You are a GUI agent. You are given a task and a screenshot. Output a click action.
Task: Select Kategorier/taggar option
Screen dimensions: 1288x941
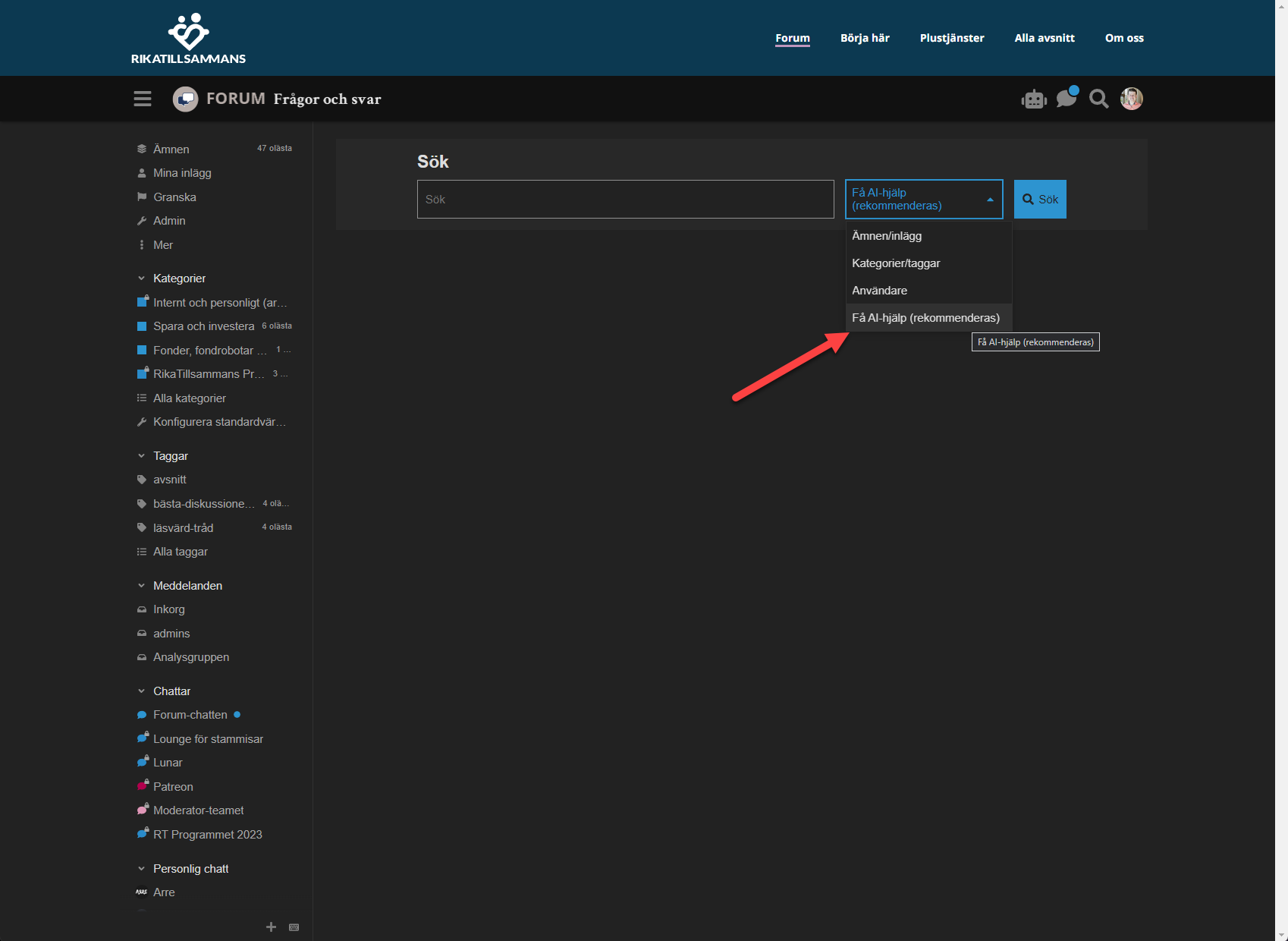click(x=896, y=263)
